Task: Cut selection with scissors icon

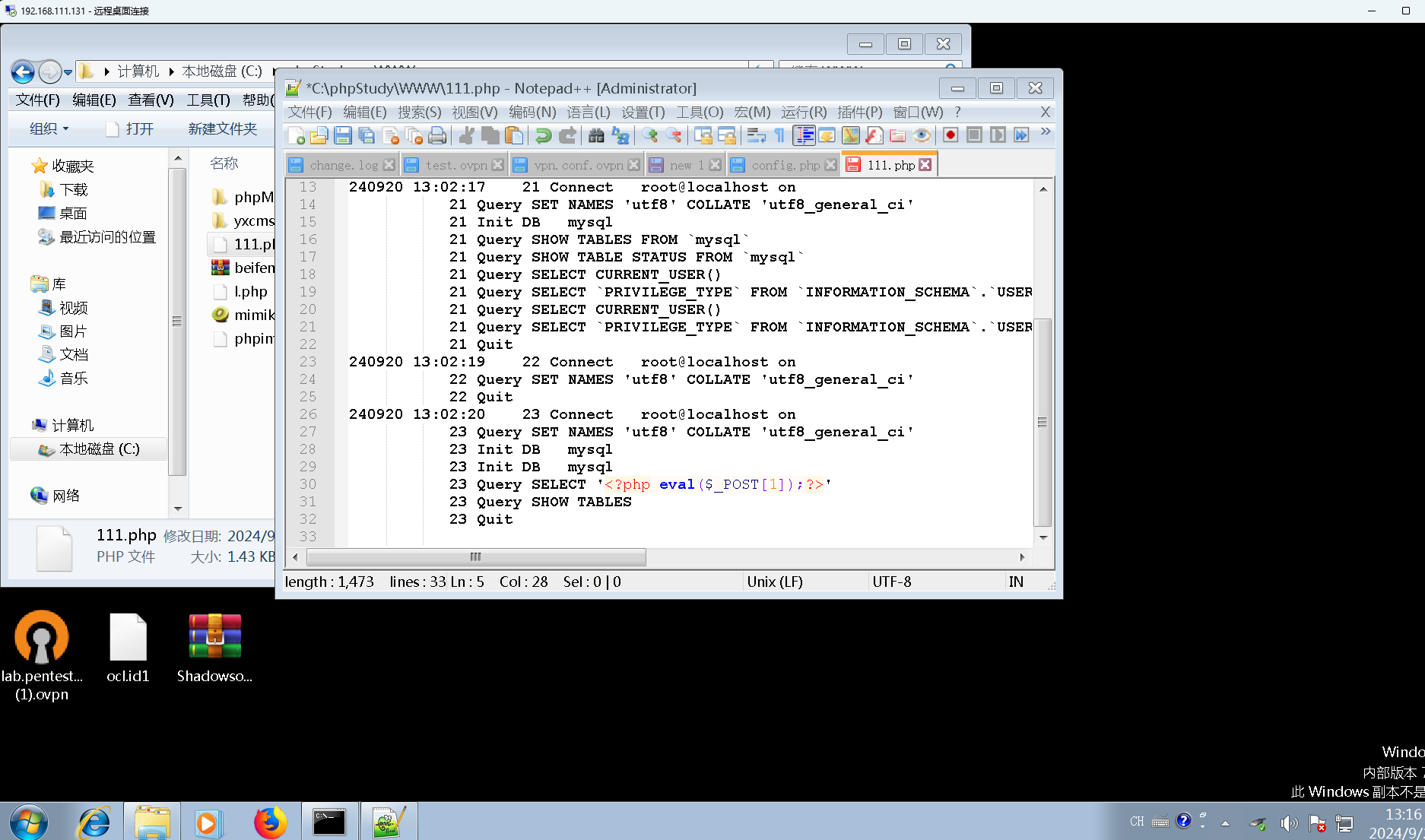Action: tap(467, 135)
